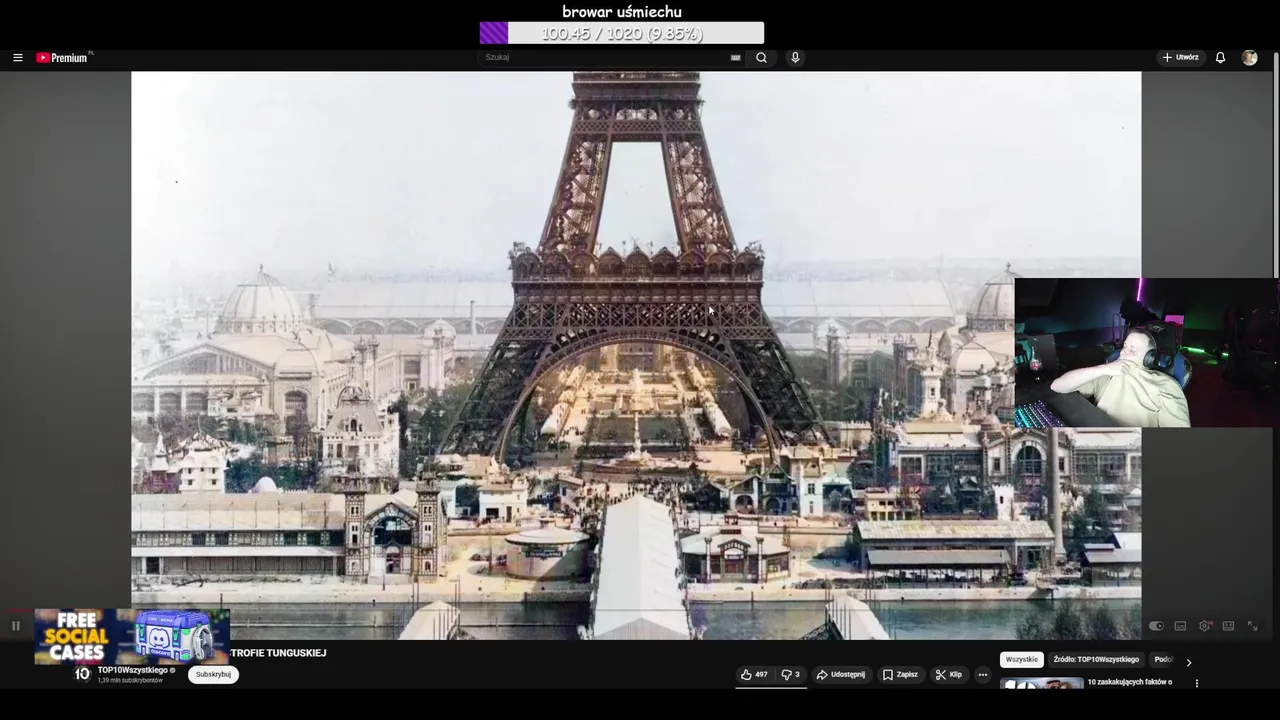Open '10 zaskakujących faktów o' suggested video

1130,682
